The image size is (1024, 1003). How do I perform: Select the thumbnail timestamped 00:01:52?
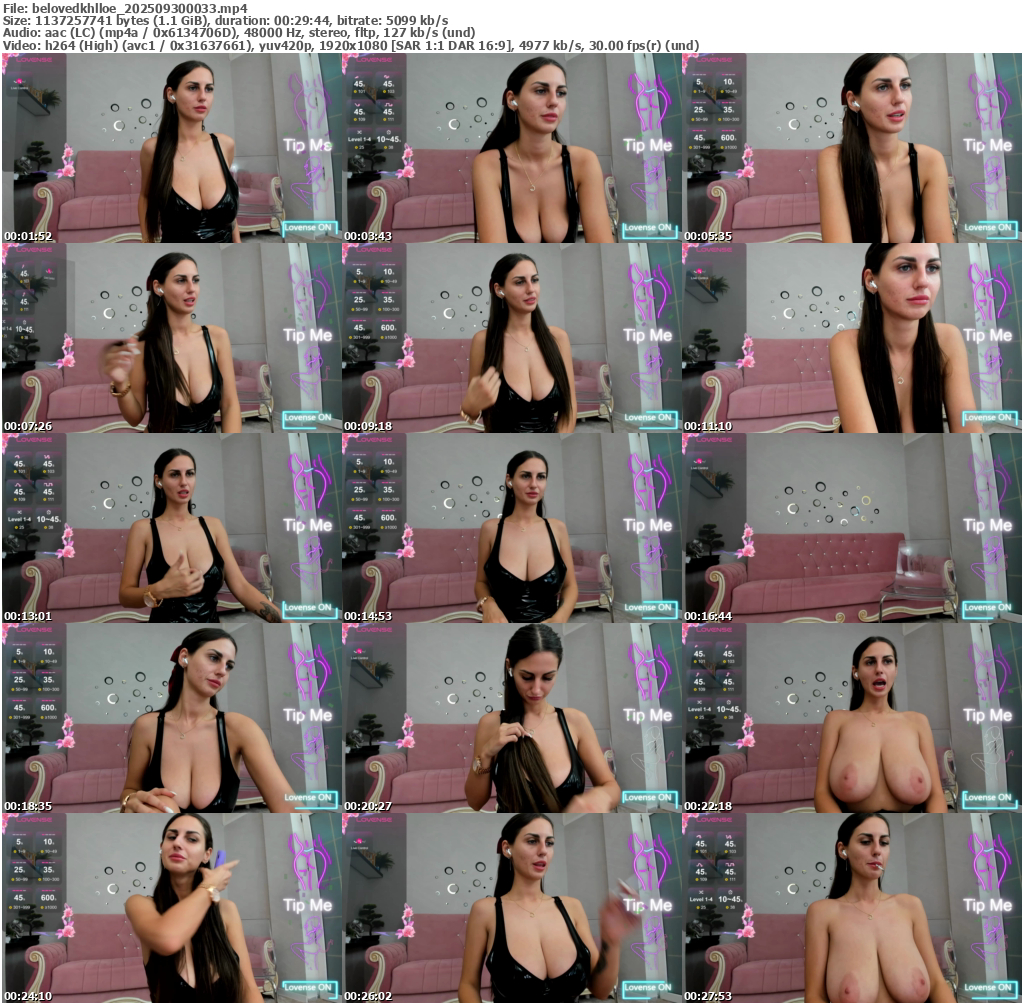(171, 148)
